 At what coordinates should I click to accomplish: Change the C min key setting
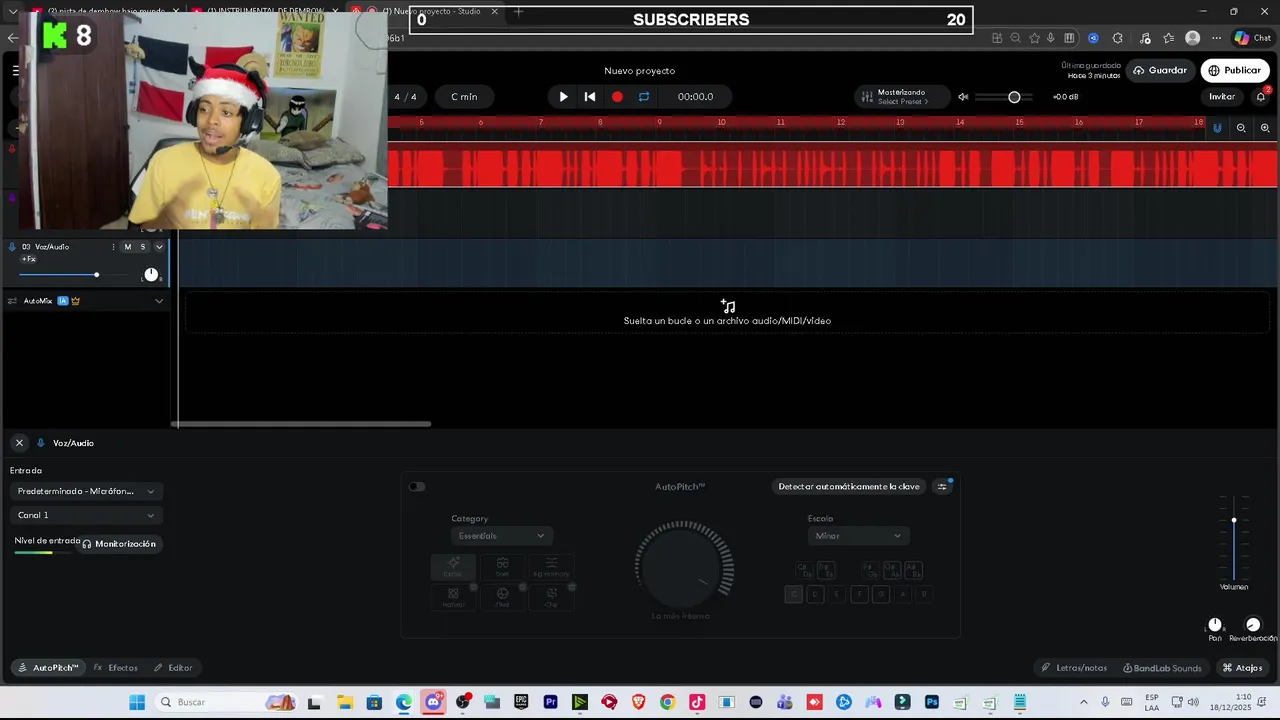pos(464,97)
